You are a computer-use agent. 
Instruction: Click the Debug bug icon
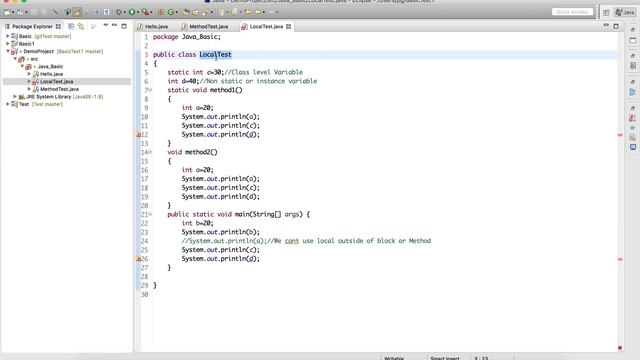118,12
